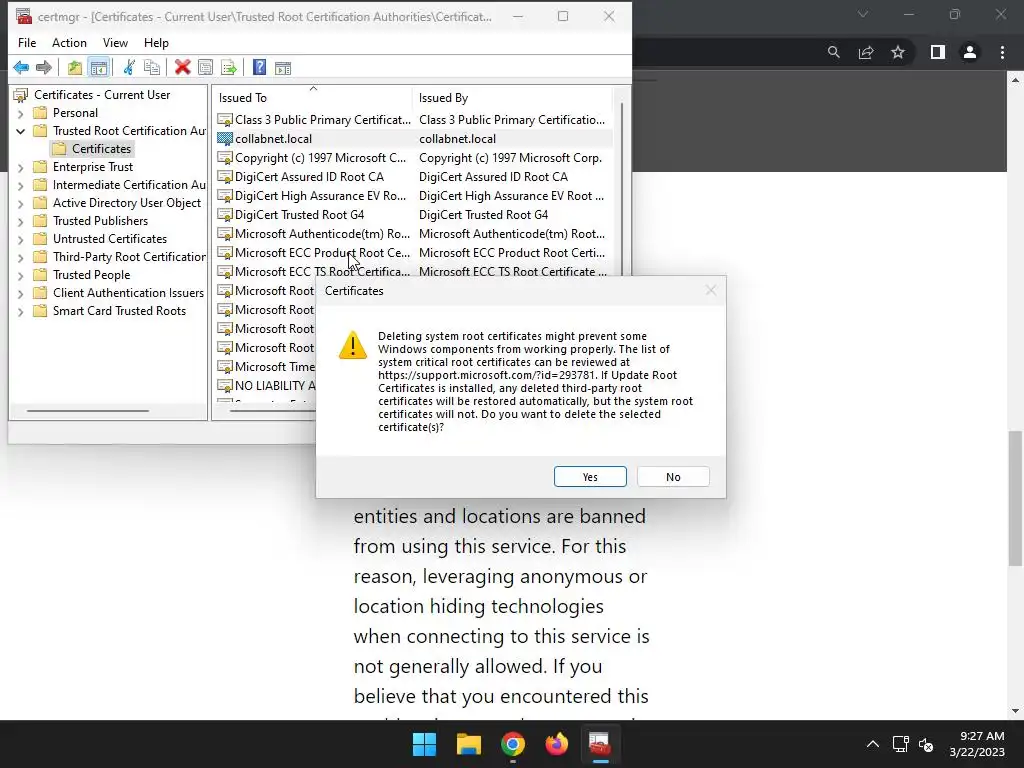Click certmgr icon on taskbar

(600, 744)
